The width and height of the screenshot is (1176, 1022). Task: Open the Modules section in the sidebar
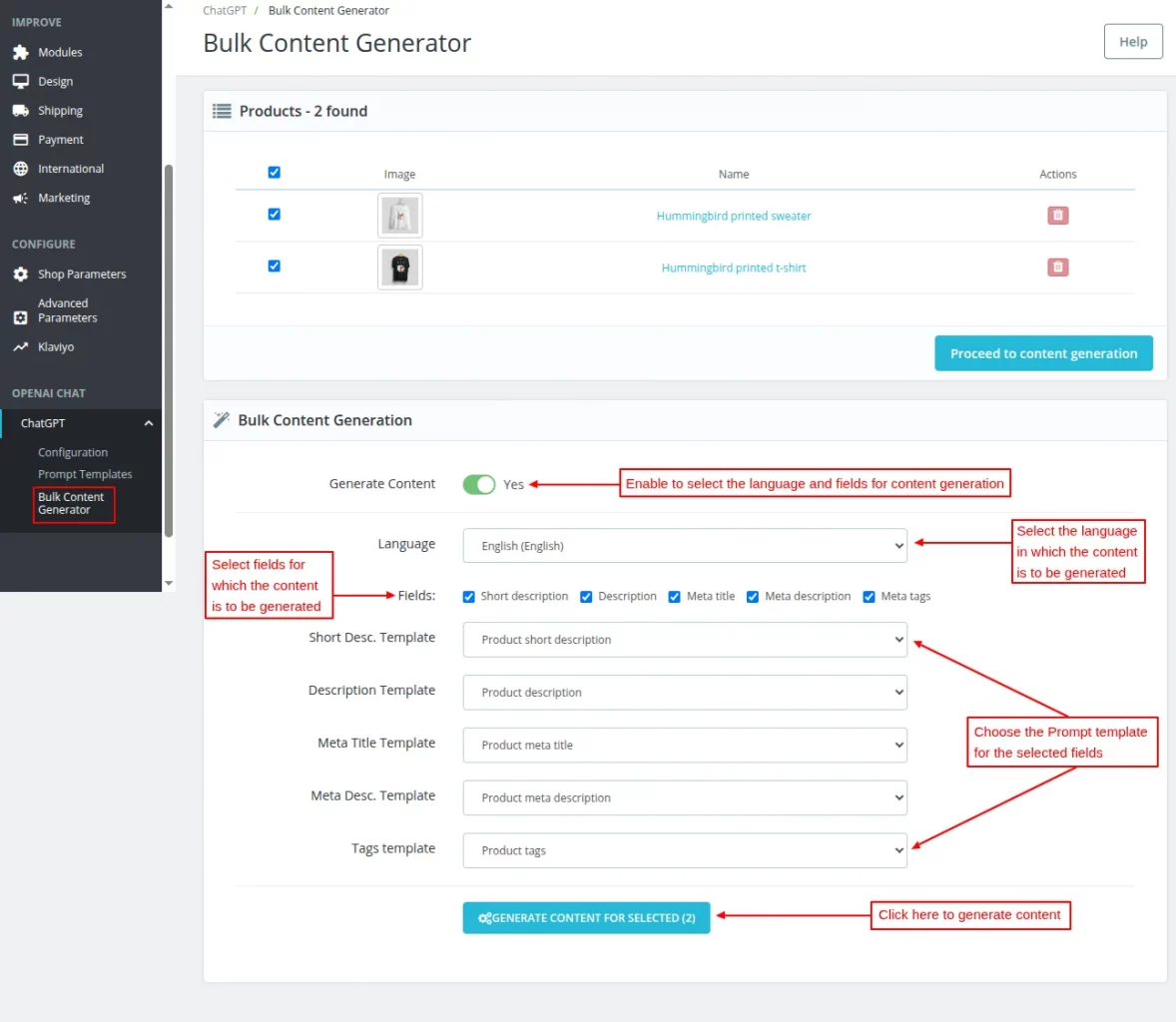point(22,52)
